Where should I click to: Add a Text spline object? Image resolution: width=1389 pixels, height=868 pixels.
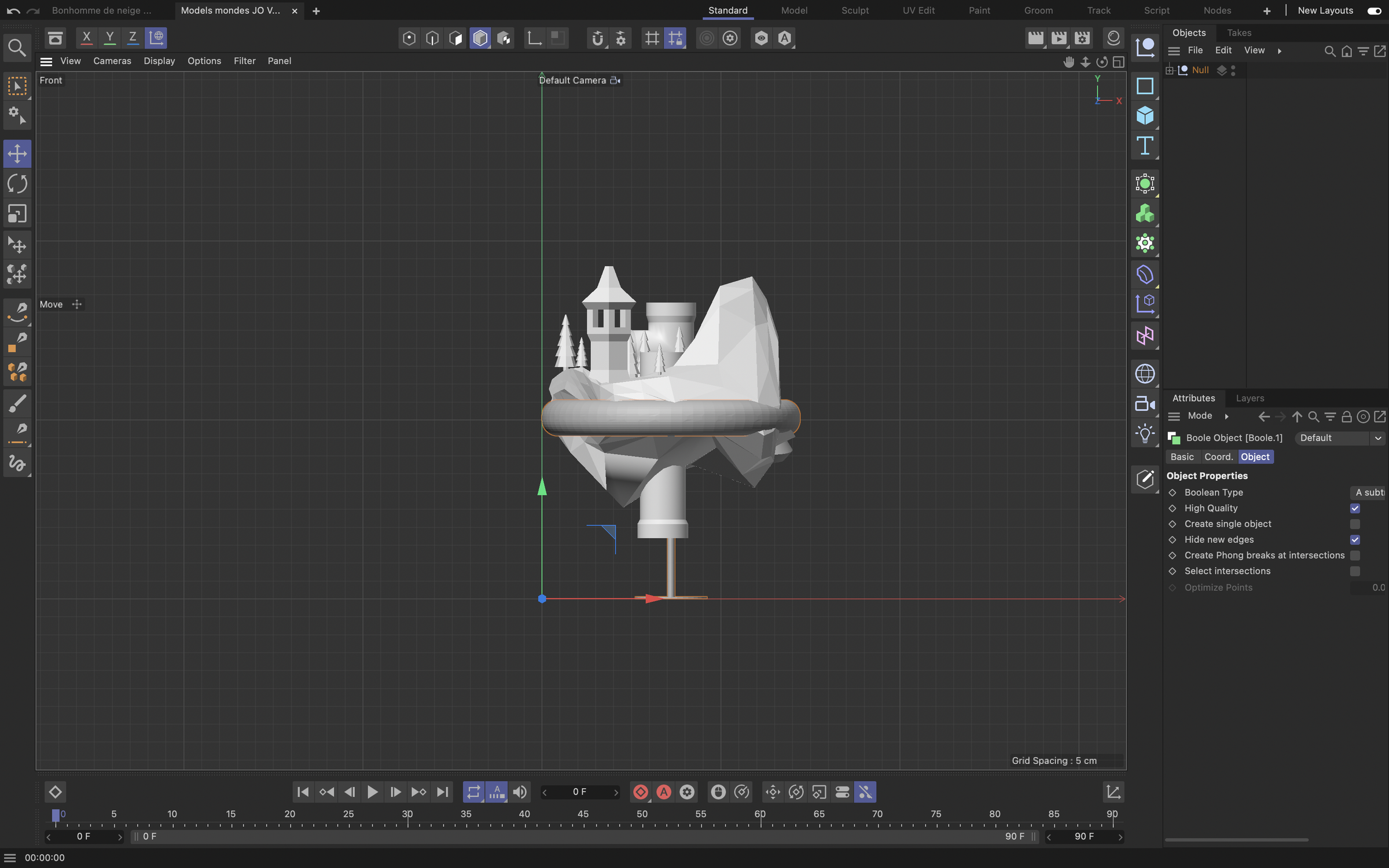tap(1145, 146)
